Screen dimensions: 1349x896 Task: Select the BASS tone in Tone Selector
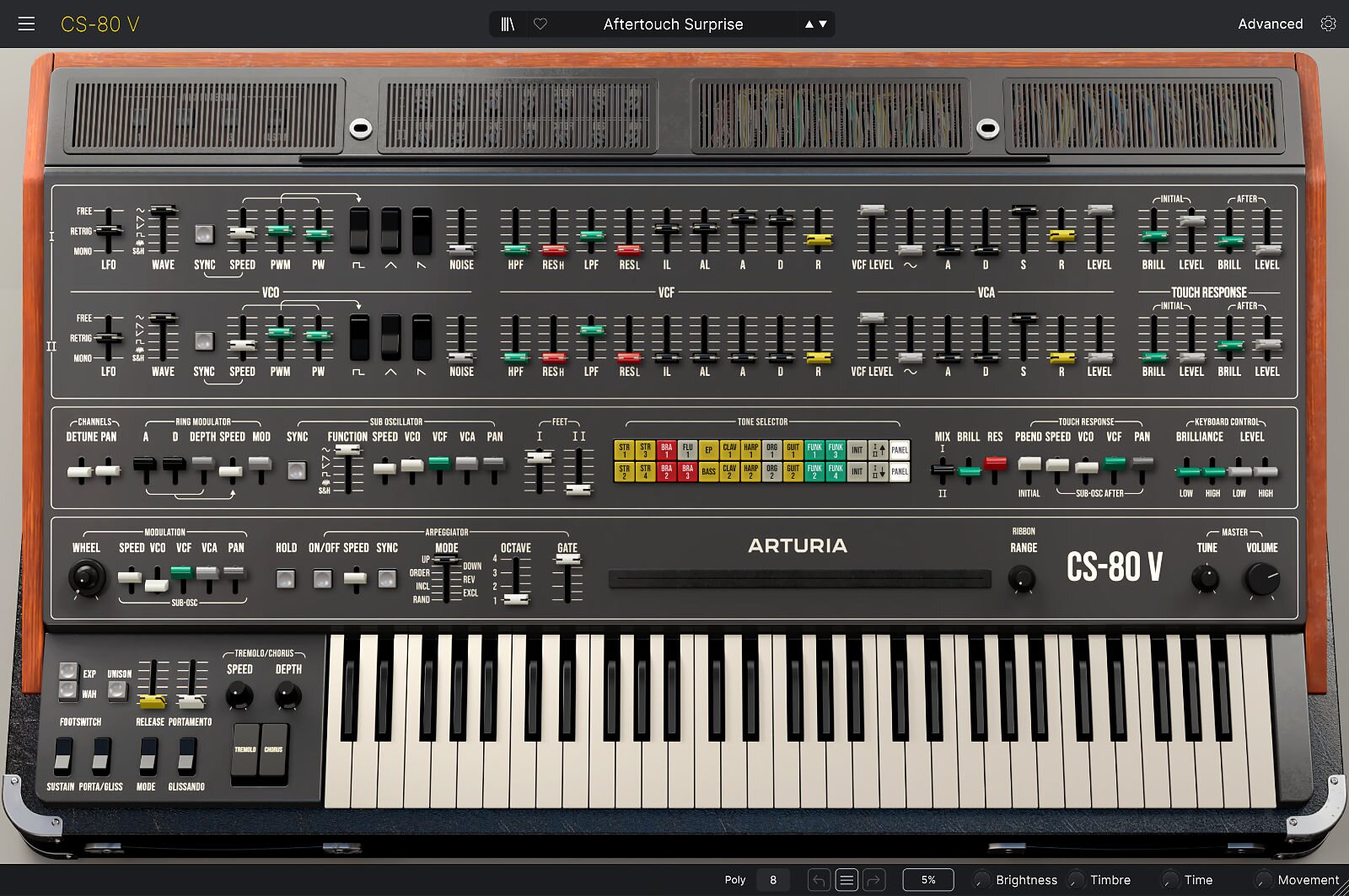click(708, 471)
